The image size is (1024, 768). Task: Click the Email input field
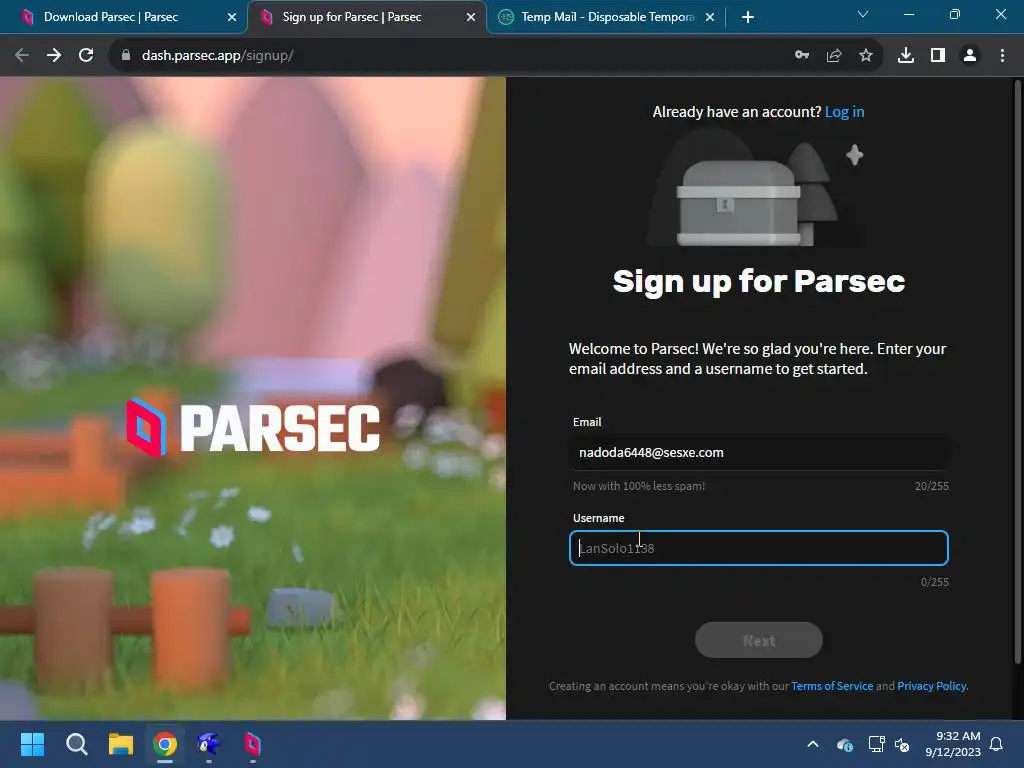point(759,453)
